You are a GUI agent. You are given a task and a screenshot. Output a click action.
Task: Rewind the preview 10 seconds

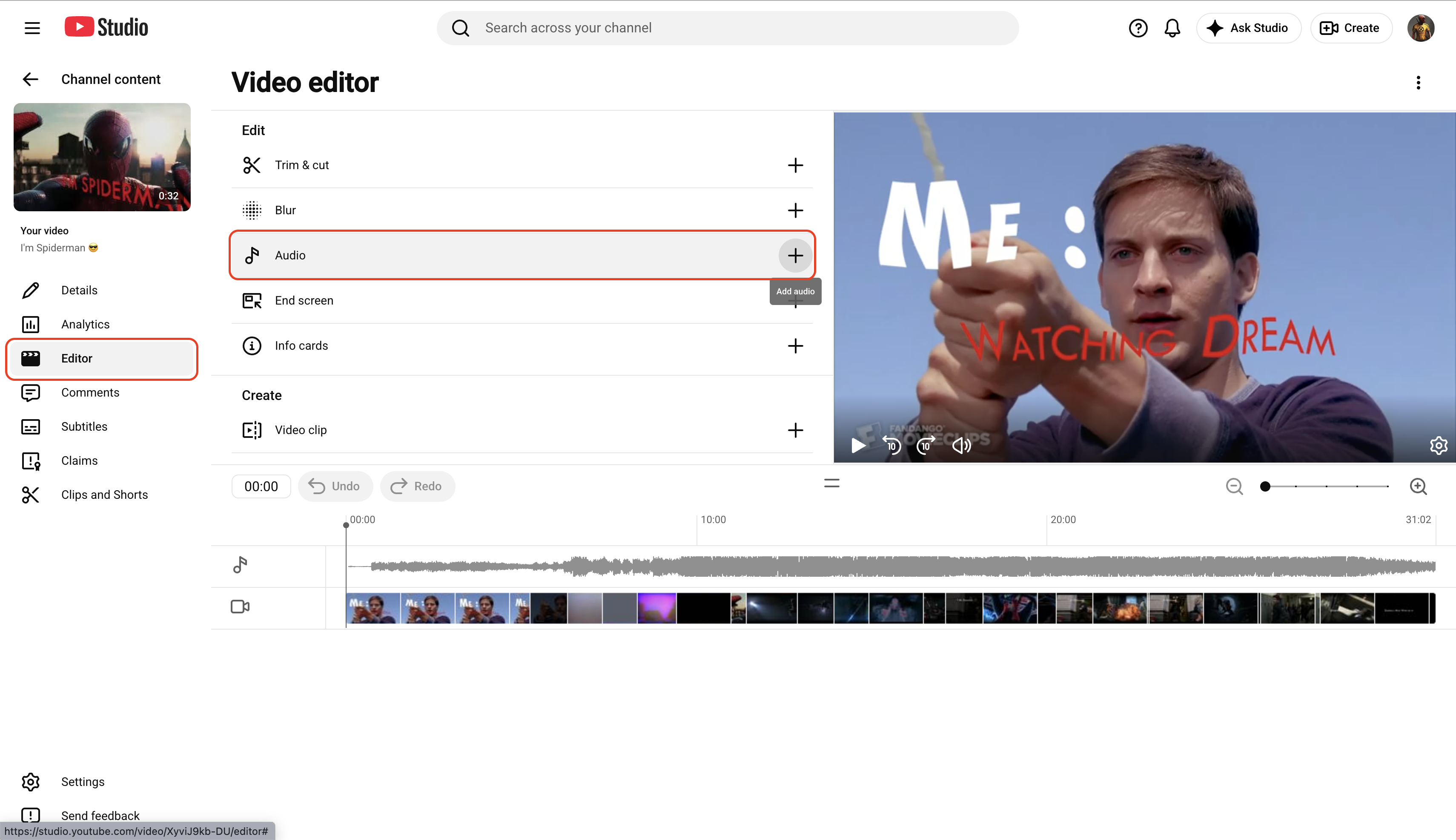click(892, 446)
